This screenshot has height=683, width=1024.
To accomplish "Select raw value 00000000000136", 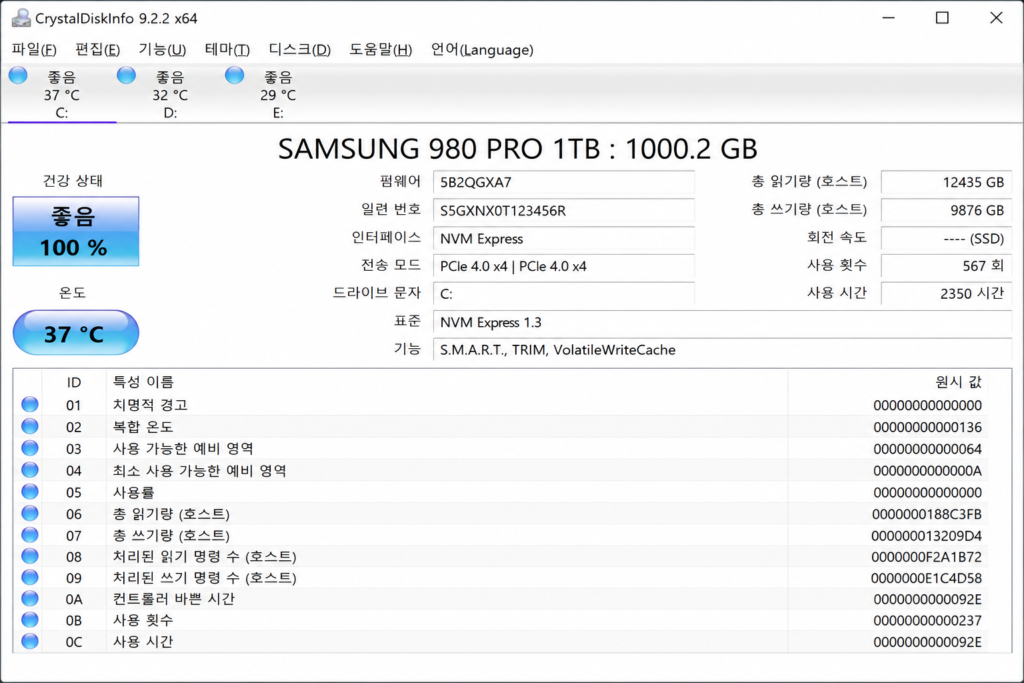I will (927, 427).
